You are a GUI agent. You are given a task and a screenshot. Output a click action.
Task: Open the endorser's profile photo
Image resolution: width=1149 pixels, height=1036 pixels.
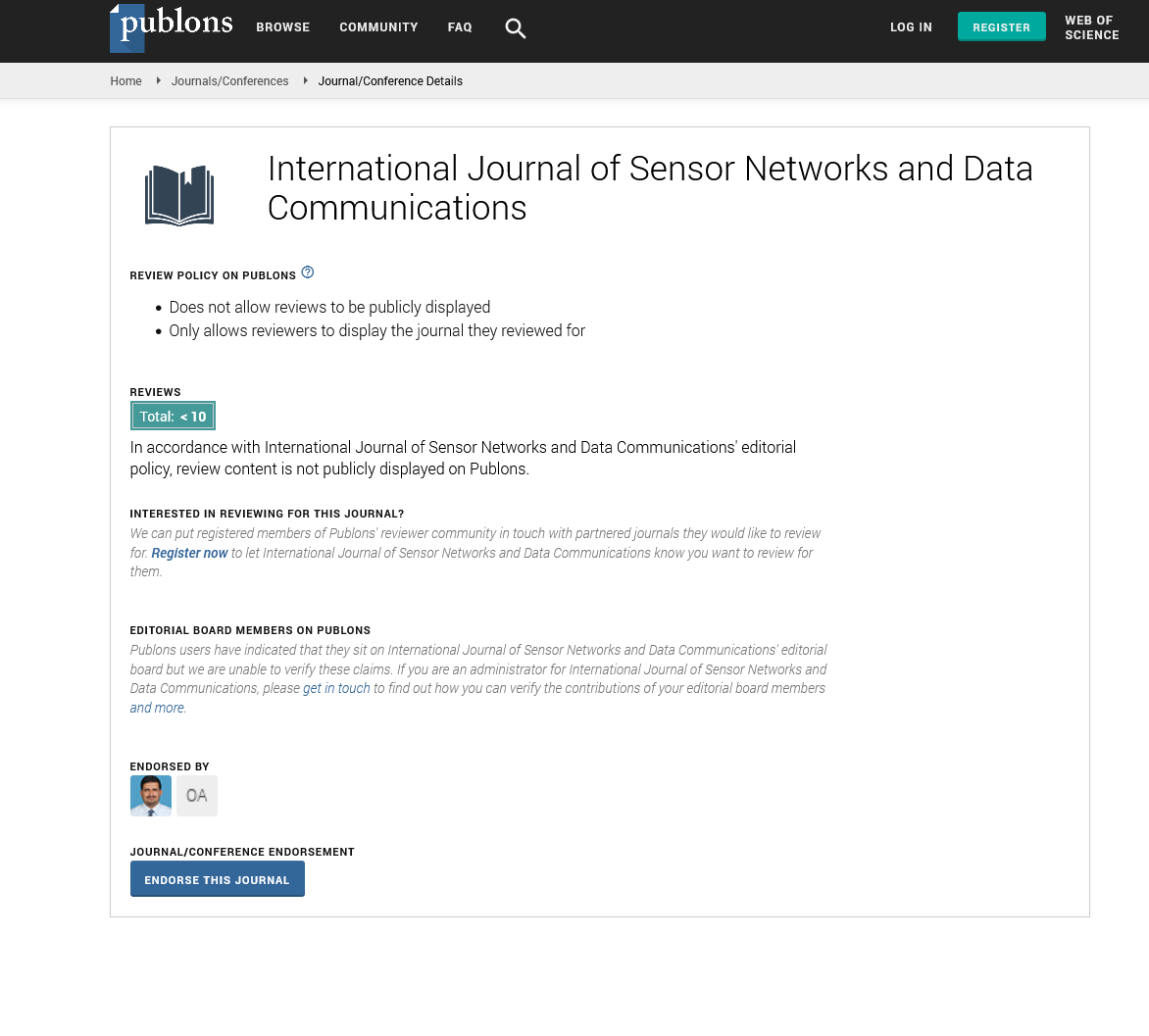(151, 796)
